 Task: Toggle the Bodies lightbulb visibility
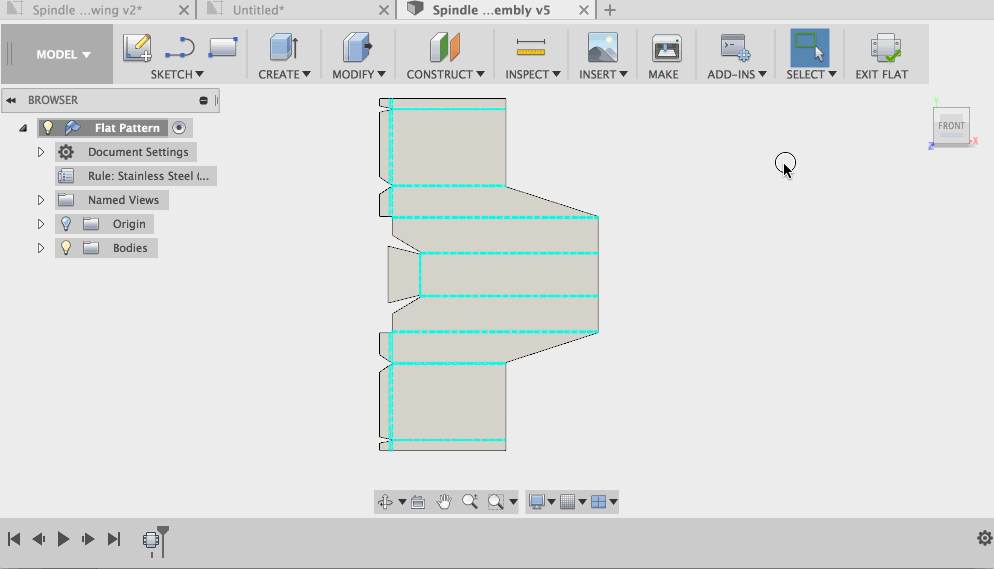[66, 248]
